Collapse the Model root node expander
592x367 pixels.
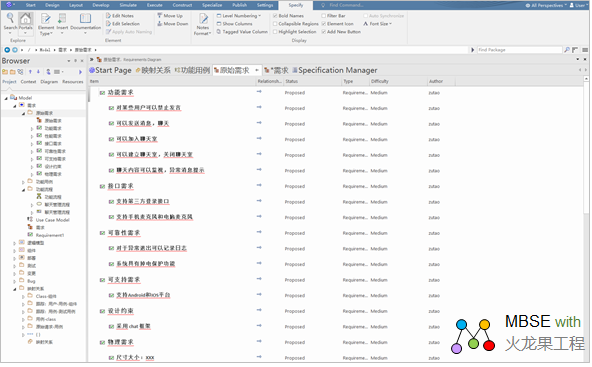tap(6, 98)
